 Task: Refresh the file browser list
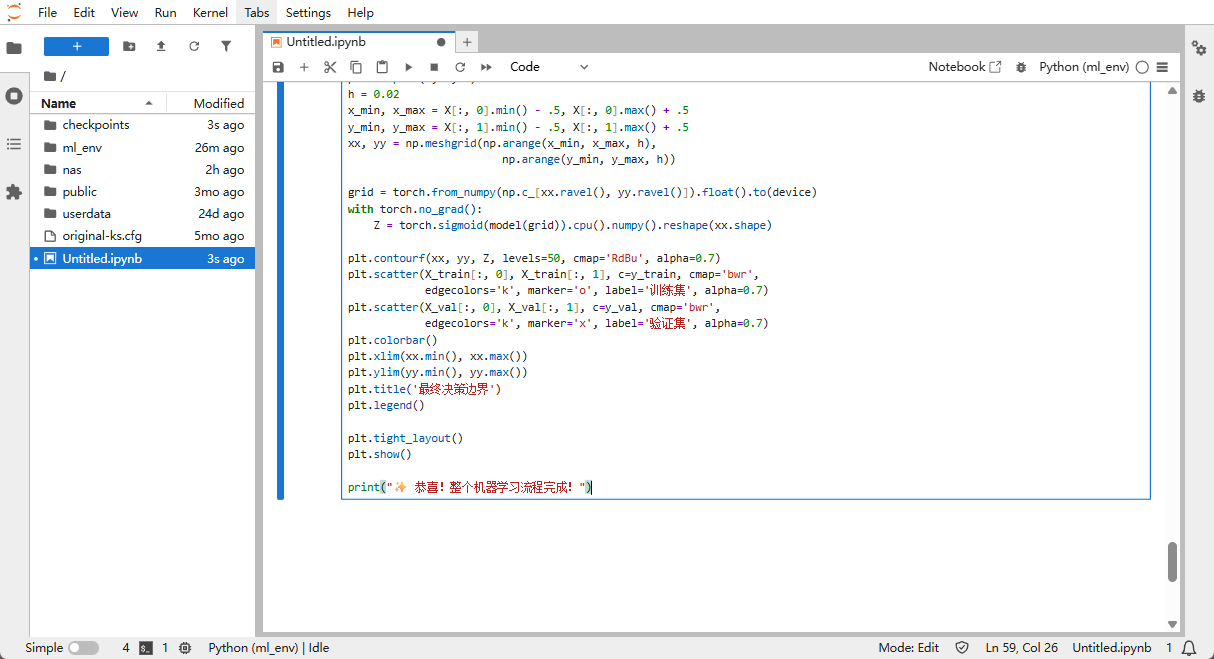[x=194, y=46]
